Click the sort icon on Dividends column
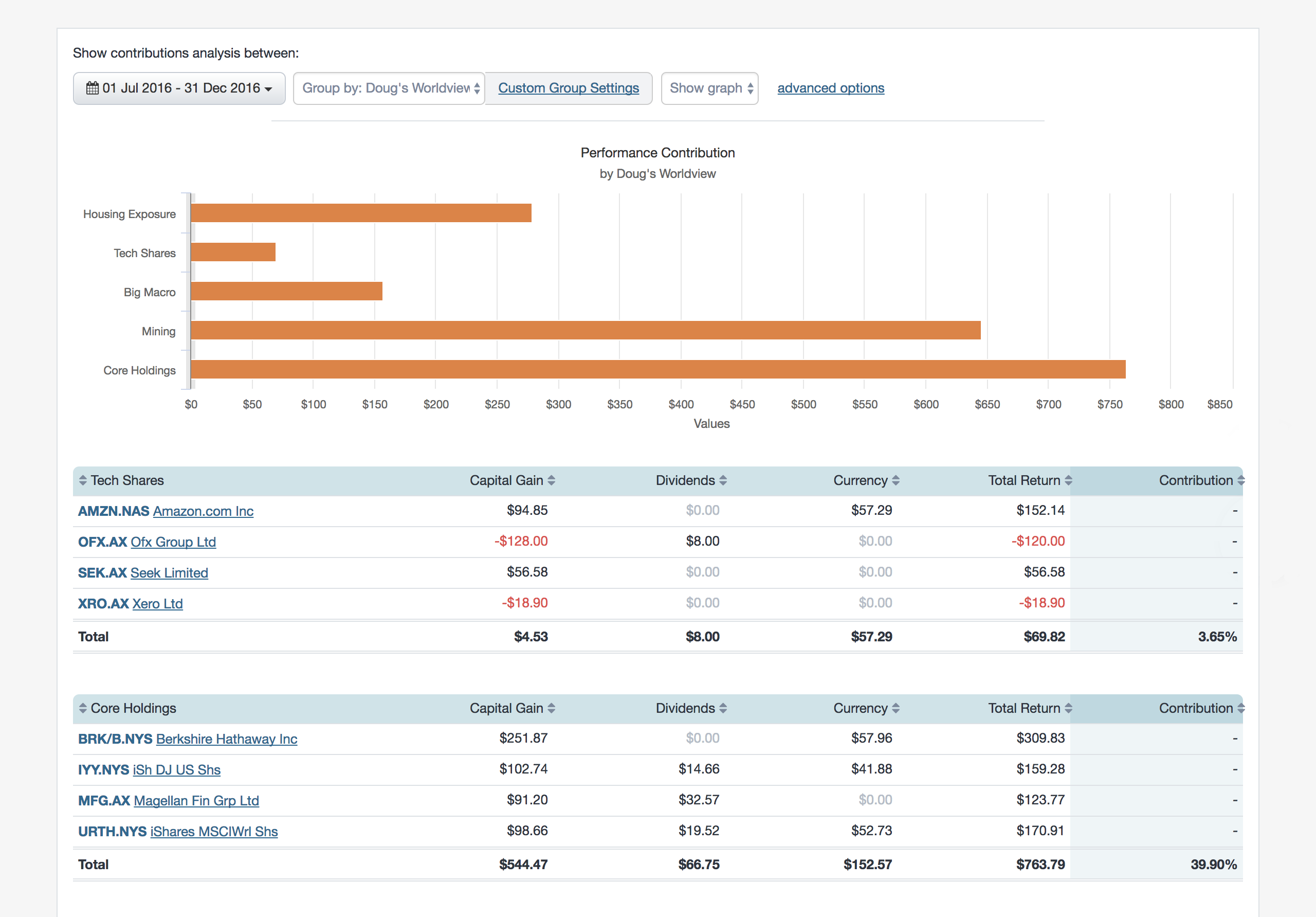 click(723, 480)
